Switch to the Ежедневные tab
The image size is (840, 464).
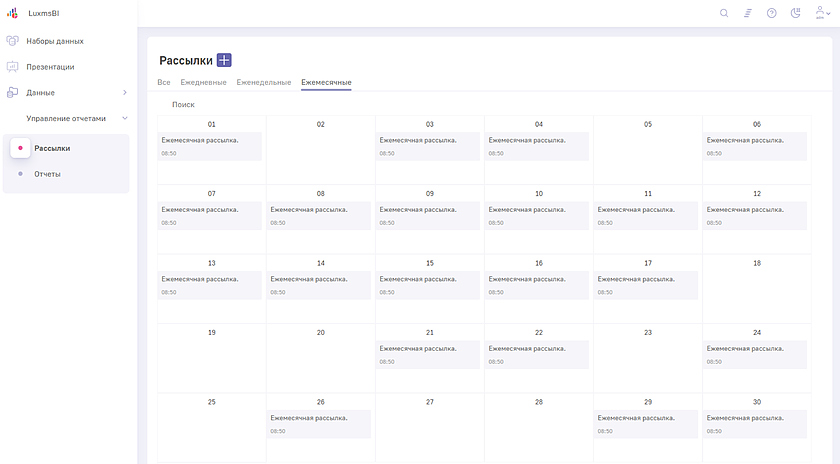203,82
